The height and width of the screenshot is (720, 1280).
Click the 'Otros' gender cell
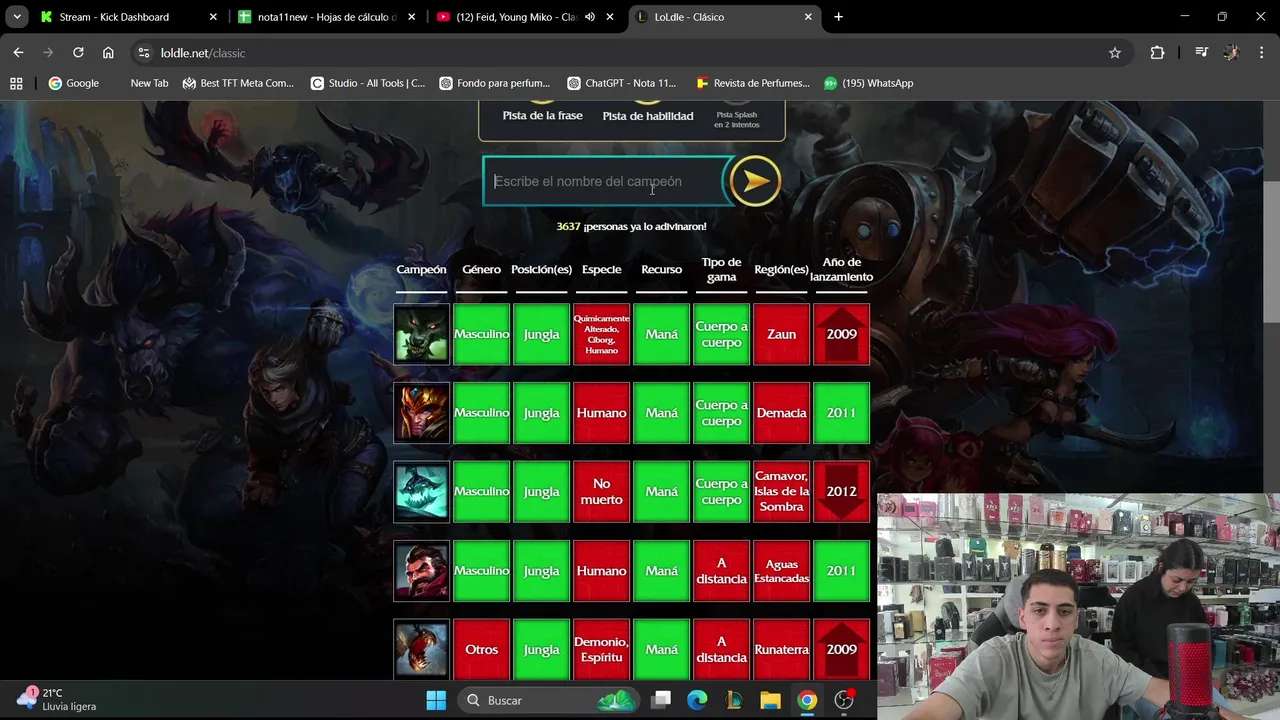tap(481, 649)
